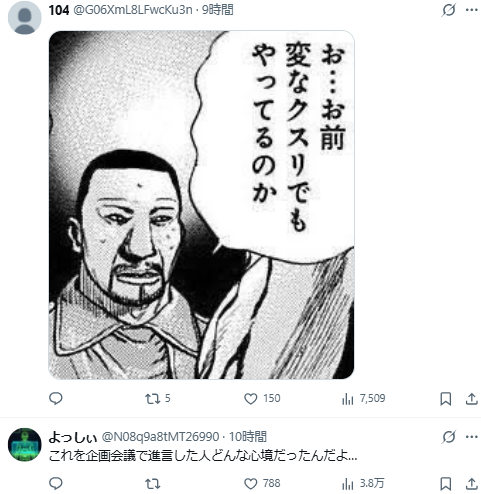Image resolution: width=481 pixels, height=494 pixels.
Task: Reply to the よっしぃ post
Action: pos(56,483)
